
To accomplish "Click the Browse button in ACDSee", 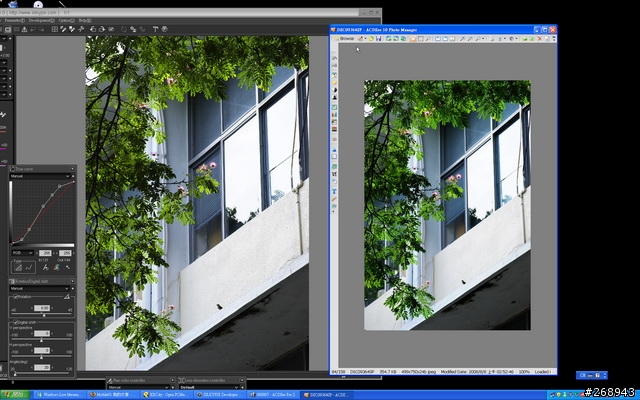I will pyautogui.click(x=344, y=38).
